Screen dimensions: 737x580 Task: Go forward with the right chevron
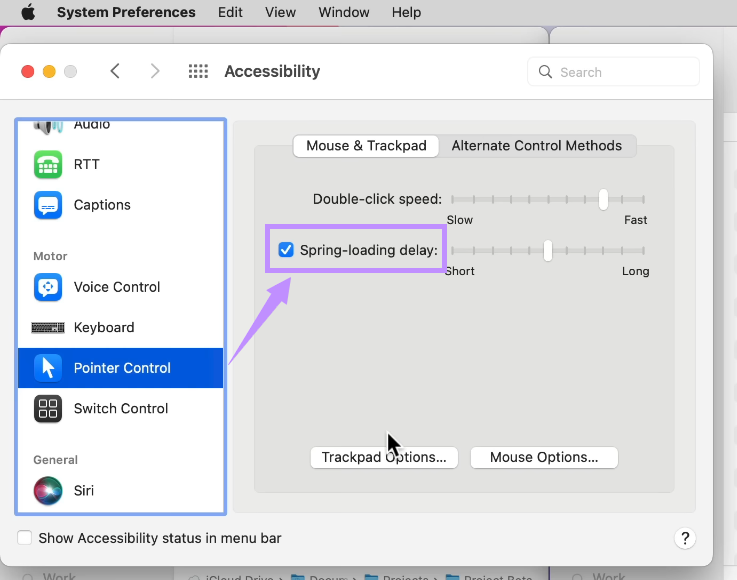point(155,71)
